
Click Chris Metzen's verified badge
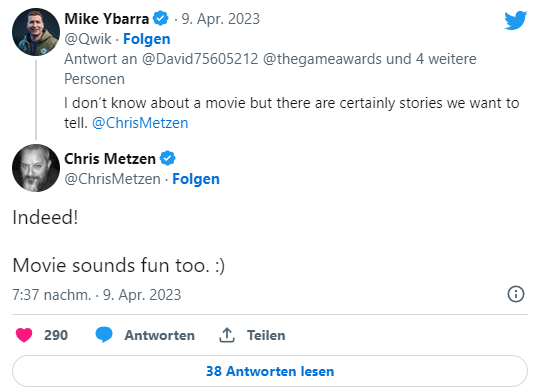(167, 159)
